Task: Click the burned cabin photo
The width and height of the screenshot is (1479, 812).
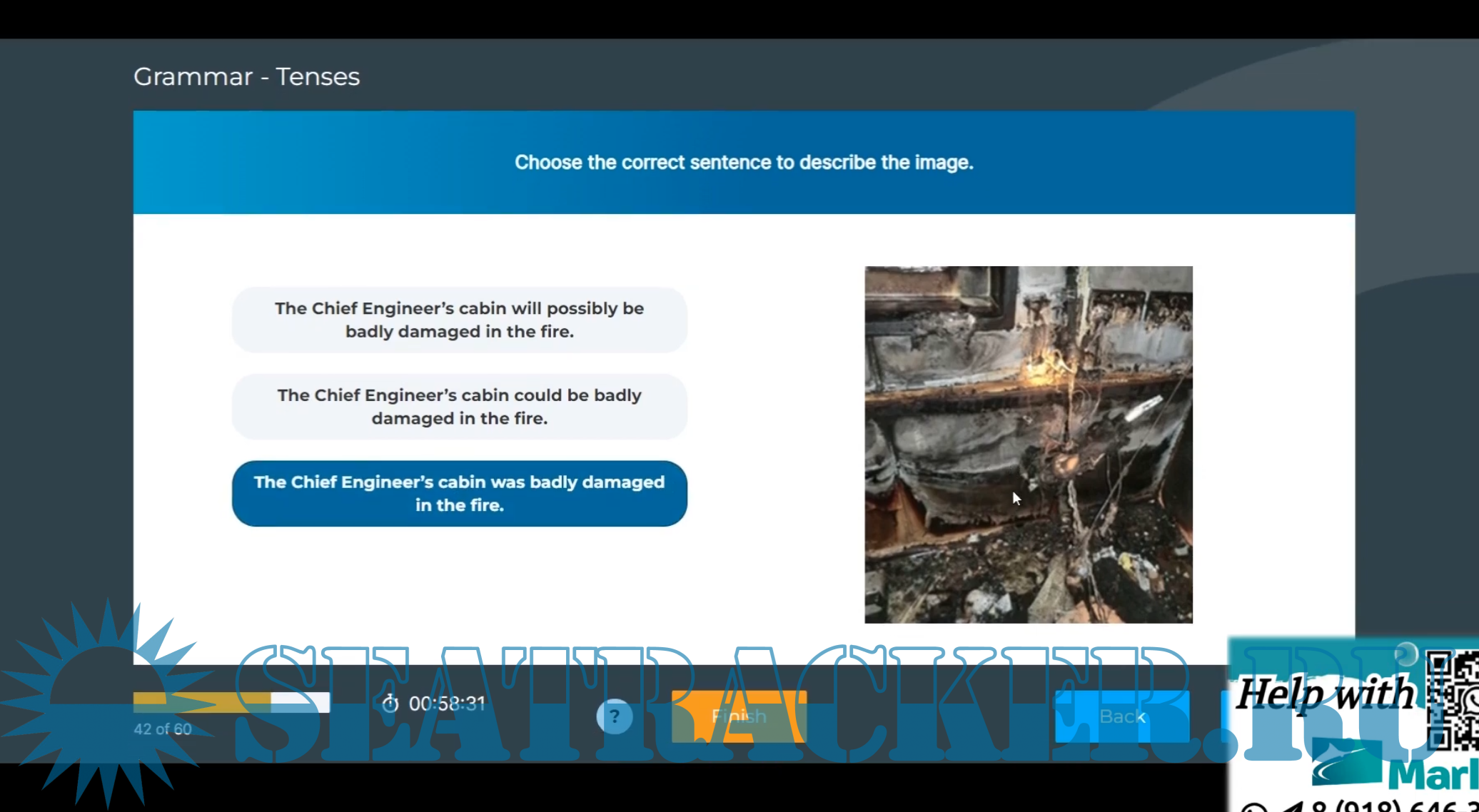Action: 1028,445
